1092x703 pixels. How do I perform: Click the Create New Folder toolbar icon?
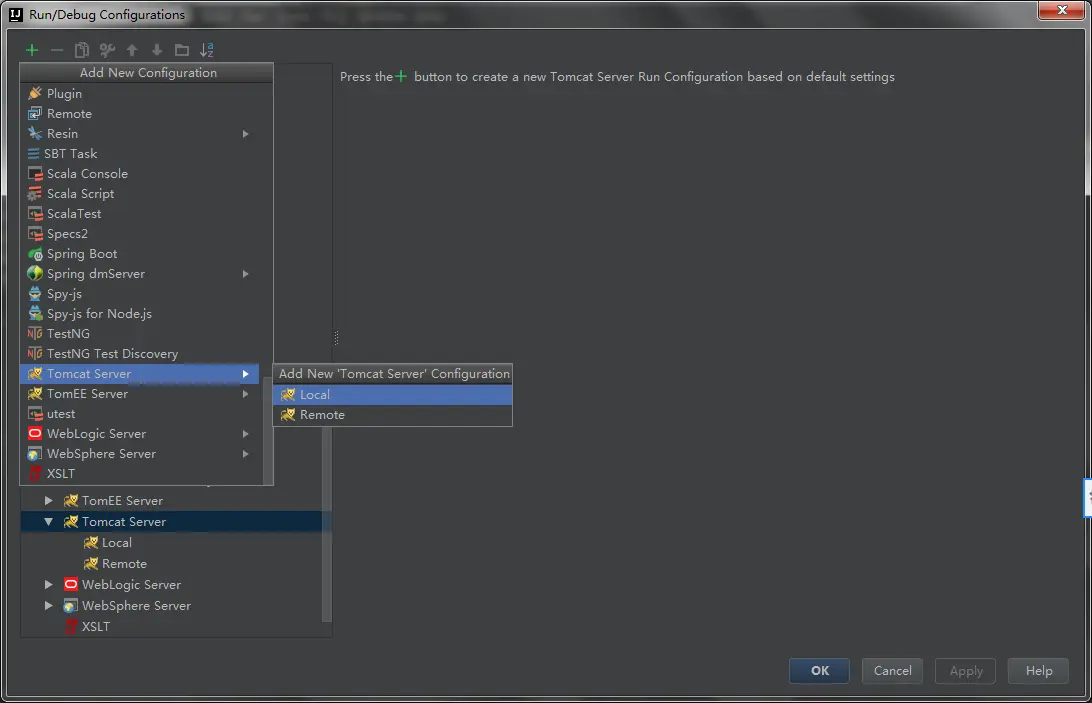182,49
